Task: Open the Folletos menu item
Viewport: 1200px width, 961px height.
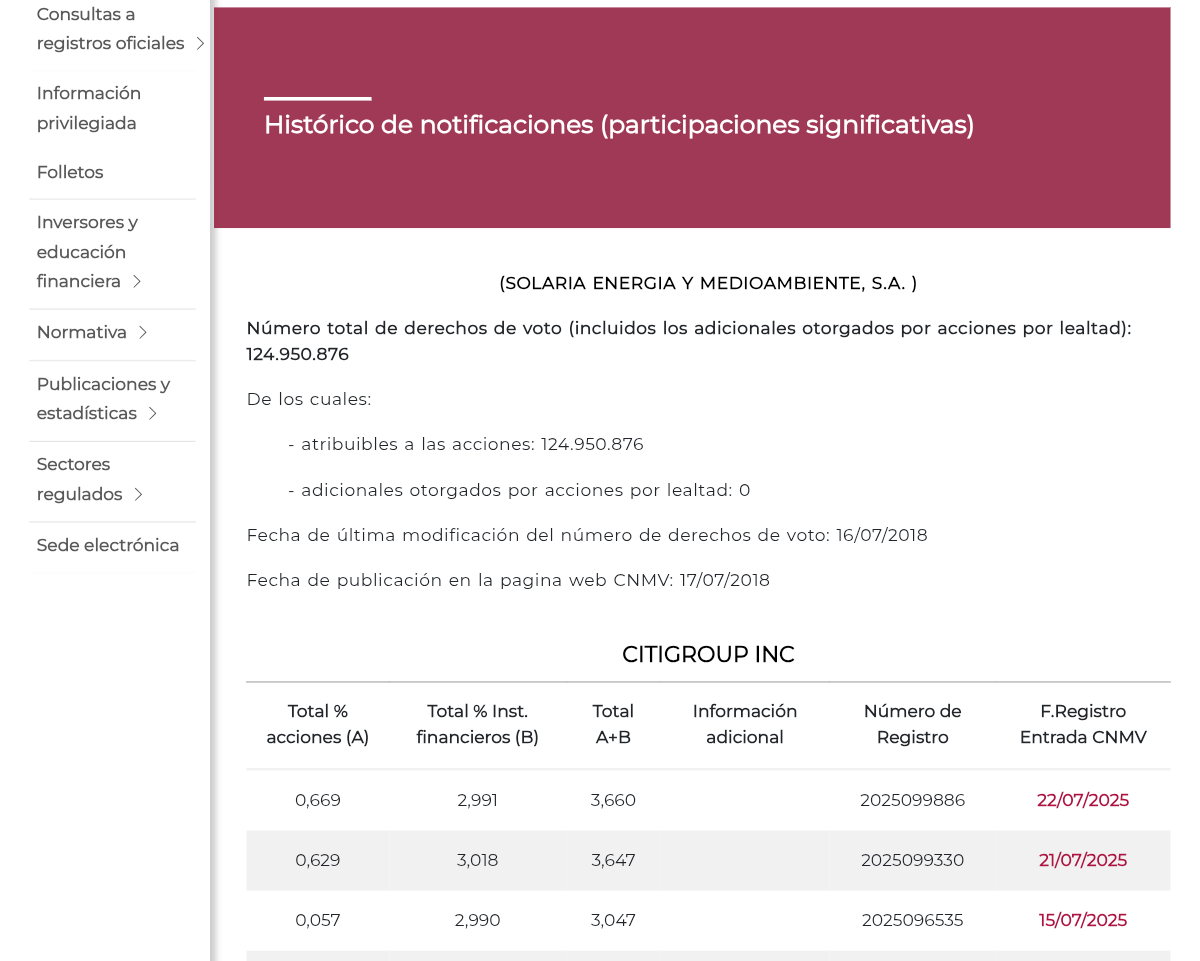Action: [70, 172]
